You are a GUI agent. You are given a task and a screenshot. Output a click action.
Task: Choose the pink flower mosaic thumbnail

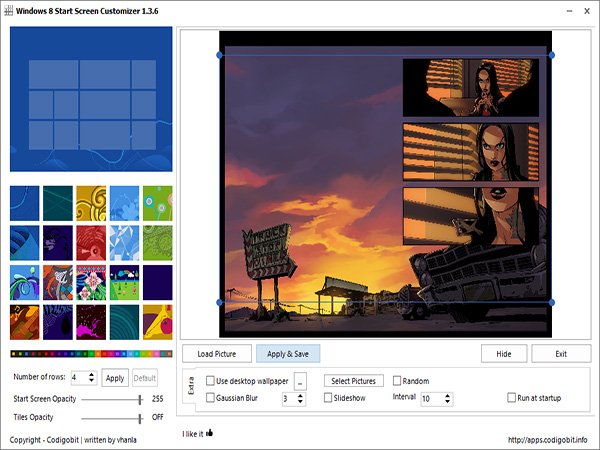coord(91,283)
